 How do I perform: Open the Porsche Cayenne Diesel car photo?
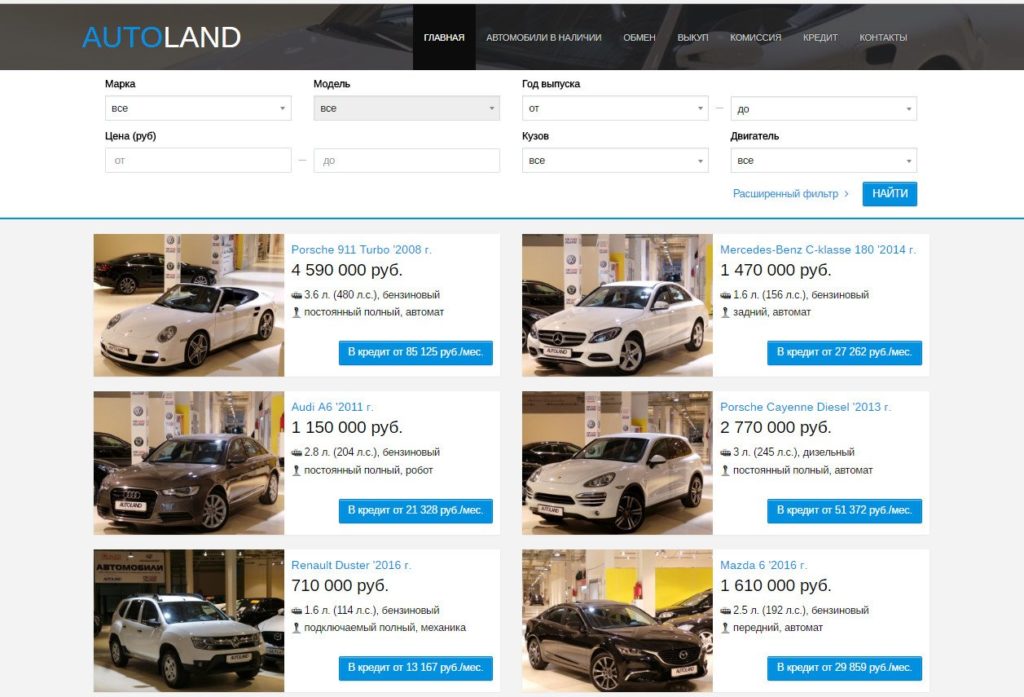pos(617,463)
